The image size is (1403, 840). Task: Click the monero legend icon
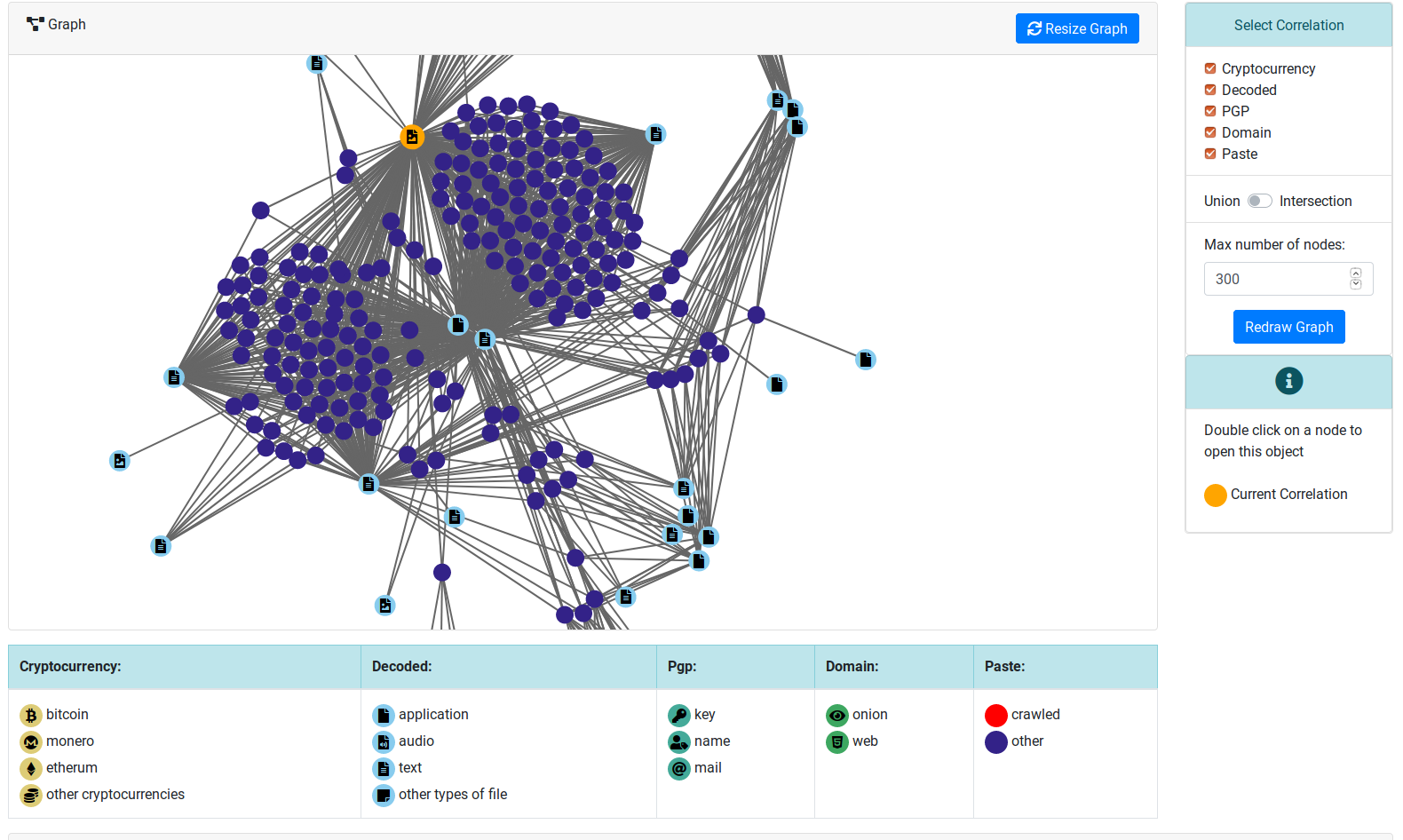coord(31,742)
